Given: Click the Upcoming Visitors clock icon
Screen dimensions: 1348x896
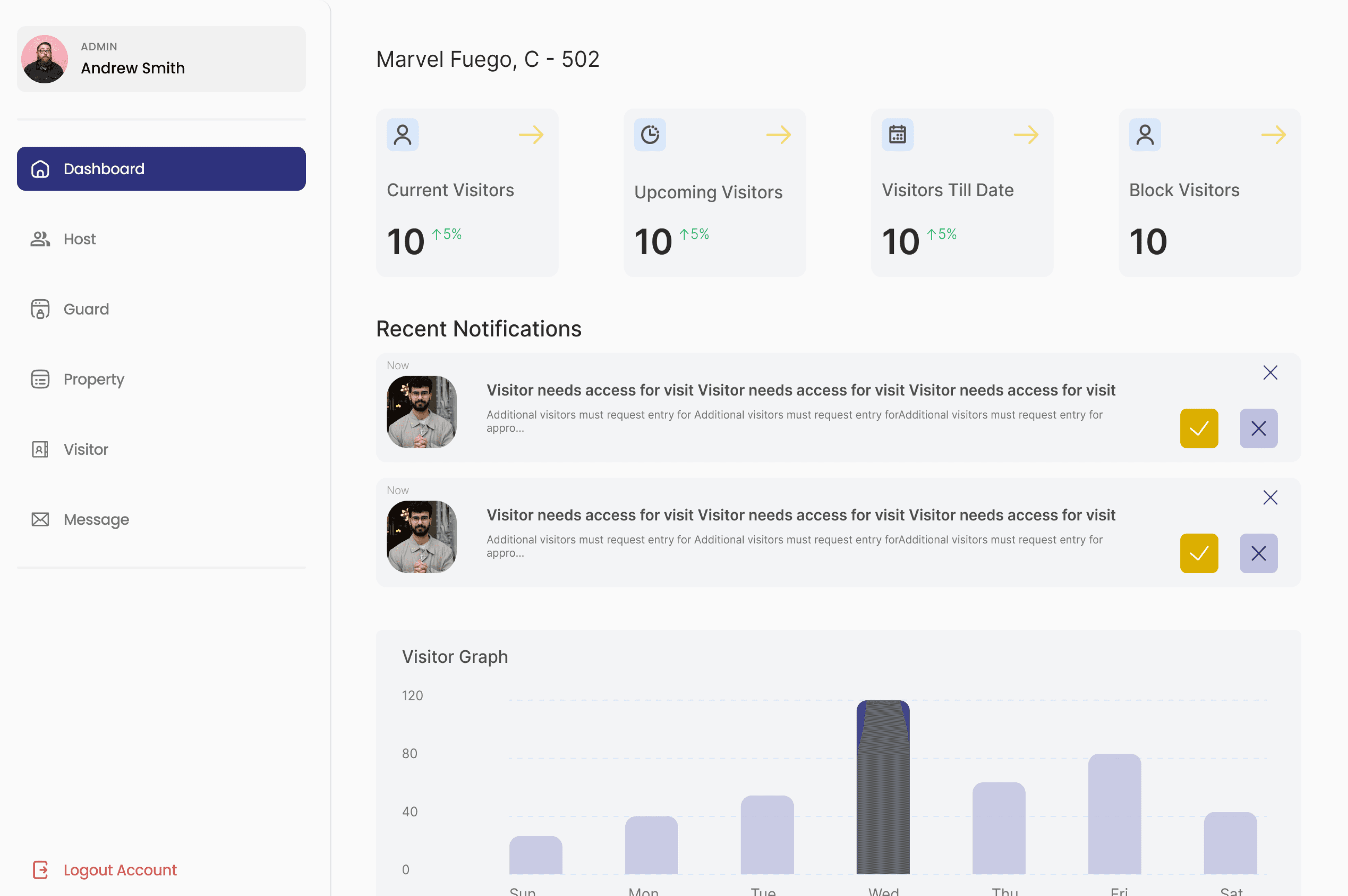Looking at the screenshot, I should [649, 135].
